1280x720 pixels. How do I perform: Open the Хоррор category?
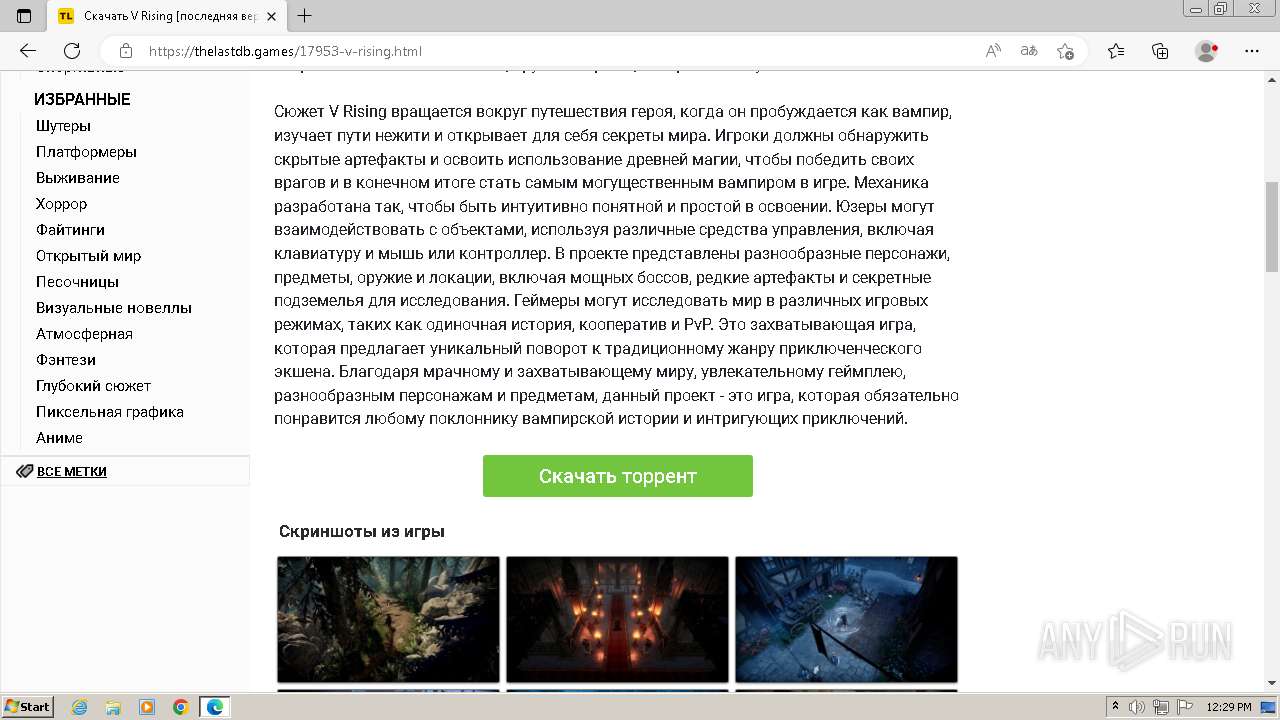coord(61,204)
